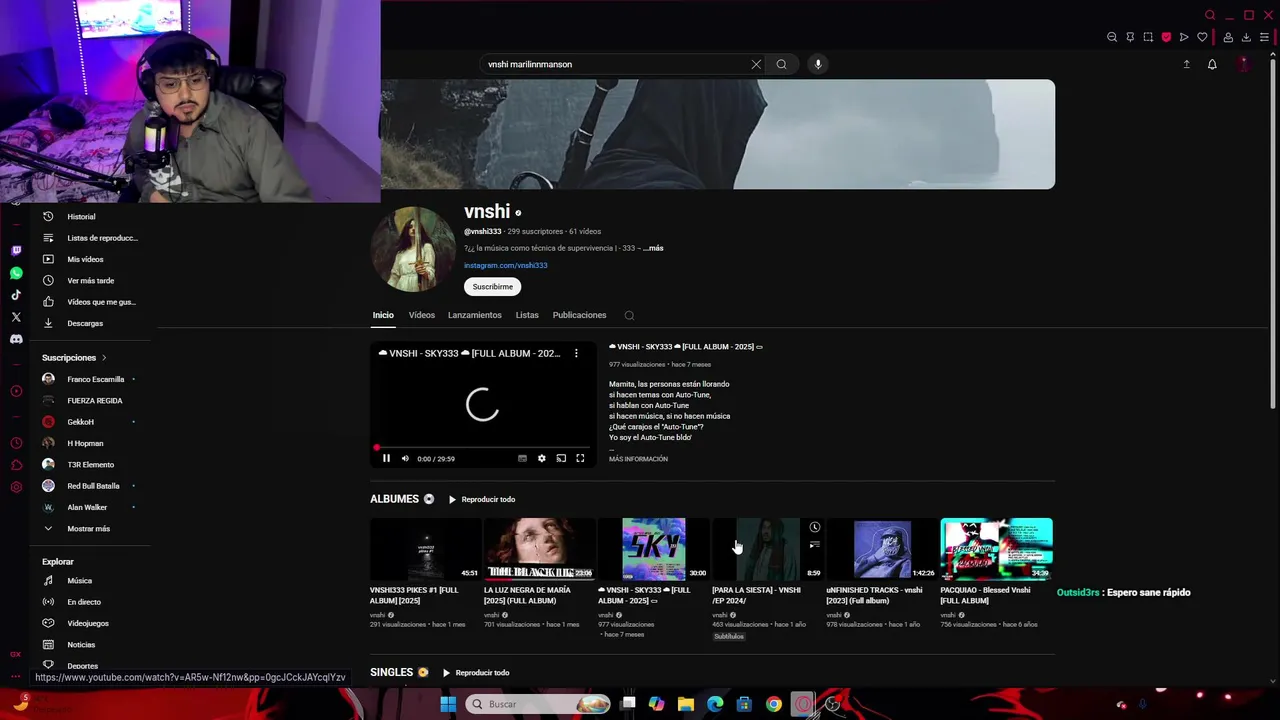Expand channel description with ...más

click(x=653, y=248)
